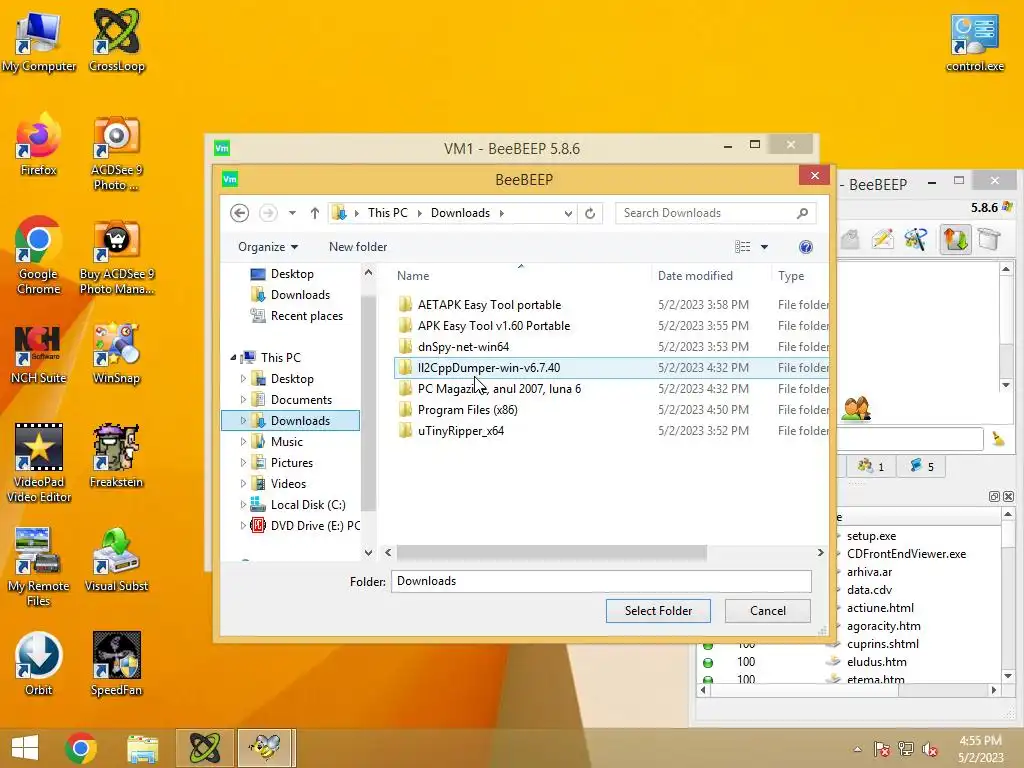Click the horizontal scrollbar of the file list
The height and width of the screenshot is (768, 1024).
pyautogui.click(x=551, y=553)
